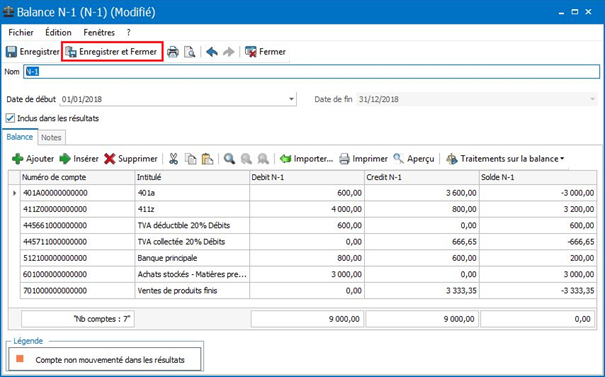Screen dimensions: 605x377
Task: Select account 701000000000000 cell
Action: click(x=77, y=291)
